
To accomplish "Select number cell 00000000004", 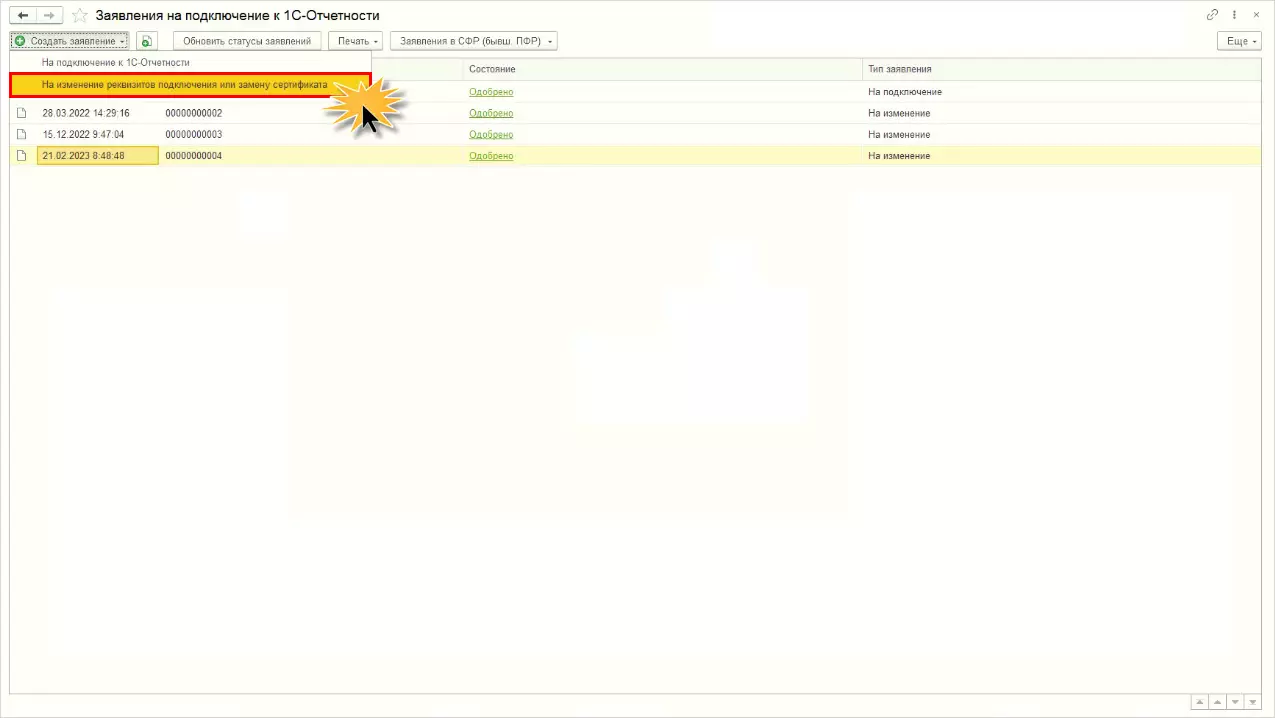I will pyautogui.click(x=194, y=156).
